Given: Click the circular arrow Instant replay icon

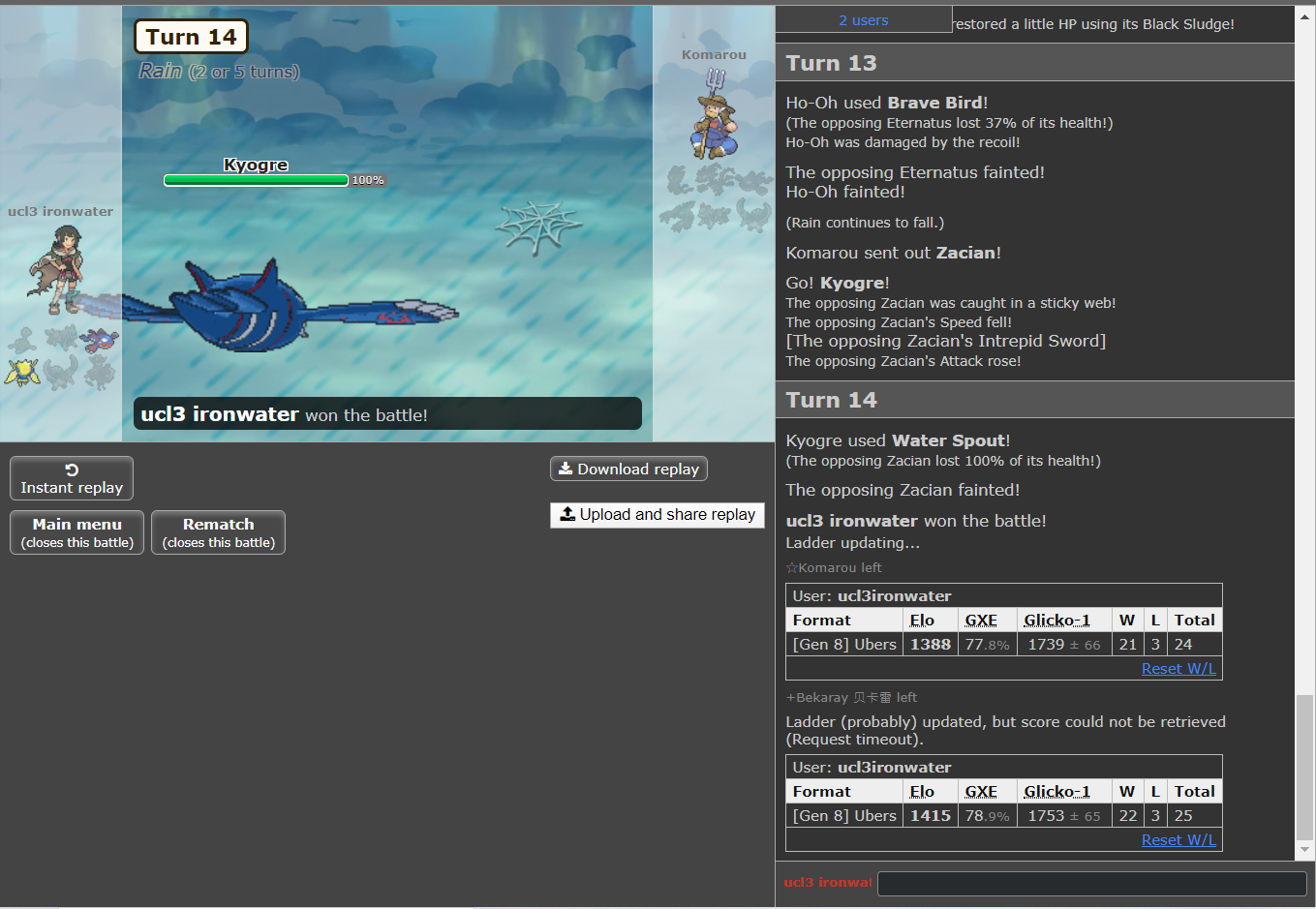Looking at the screenshot, I should click(x=72, y=470).
